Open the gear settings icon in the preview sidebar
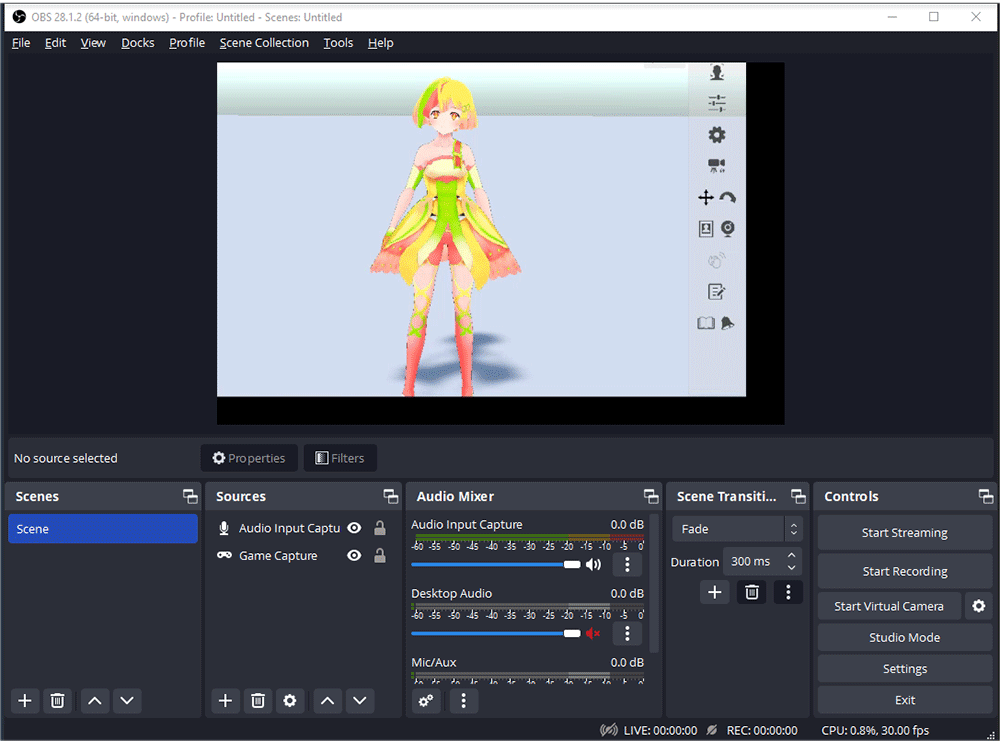This screenshot has height=741, width=1000. (x=716, y=134)
